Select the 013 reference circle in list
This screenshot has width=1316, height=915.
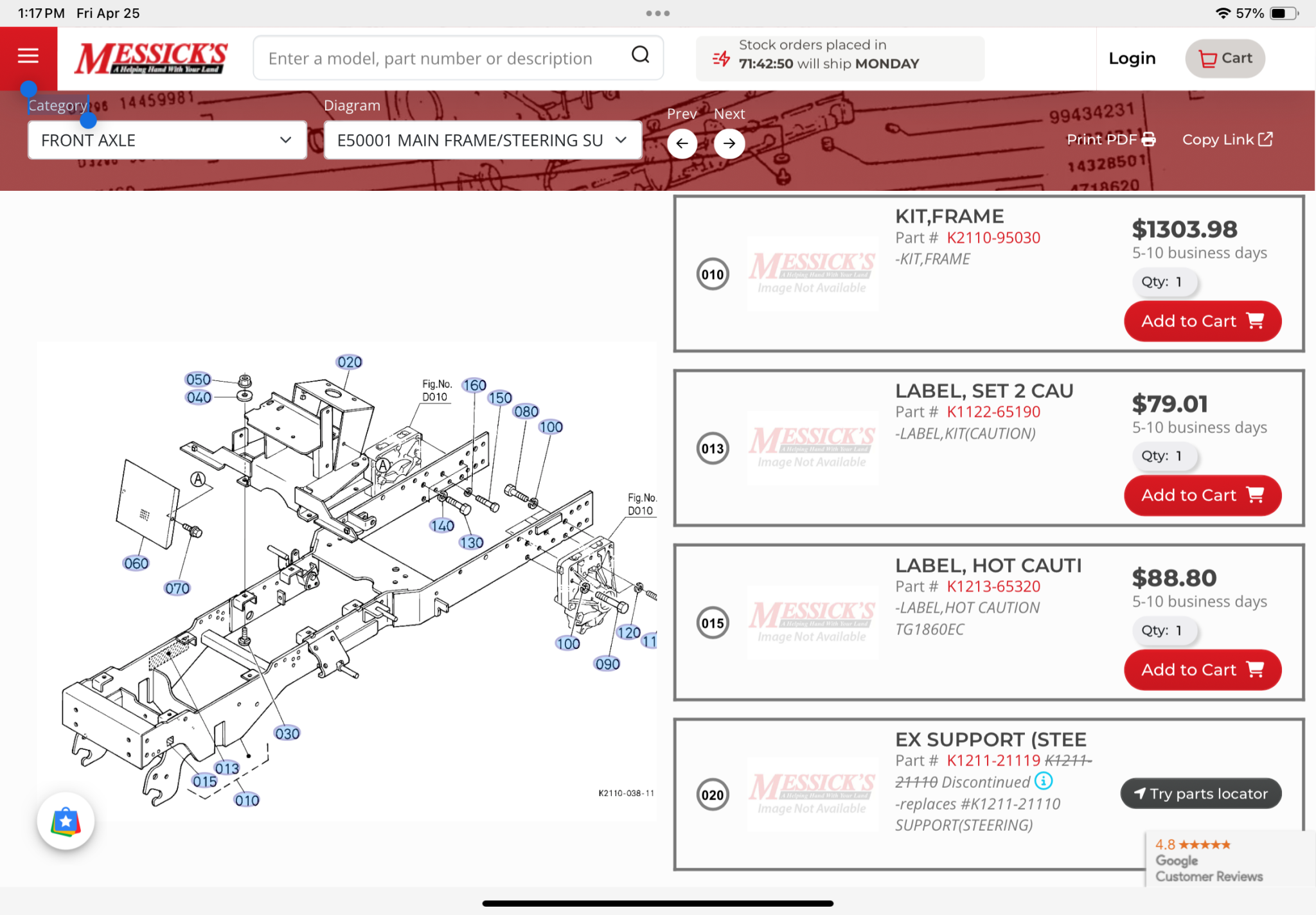pyautogui.click(x=713, y=449)
